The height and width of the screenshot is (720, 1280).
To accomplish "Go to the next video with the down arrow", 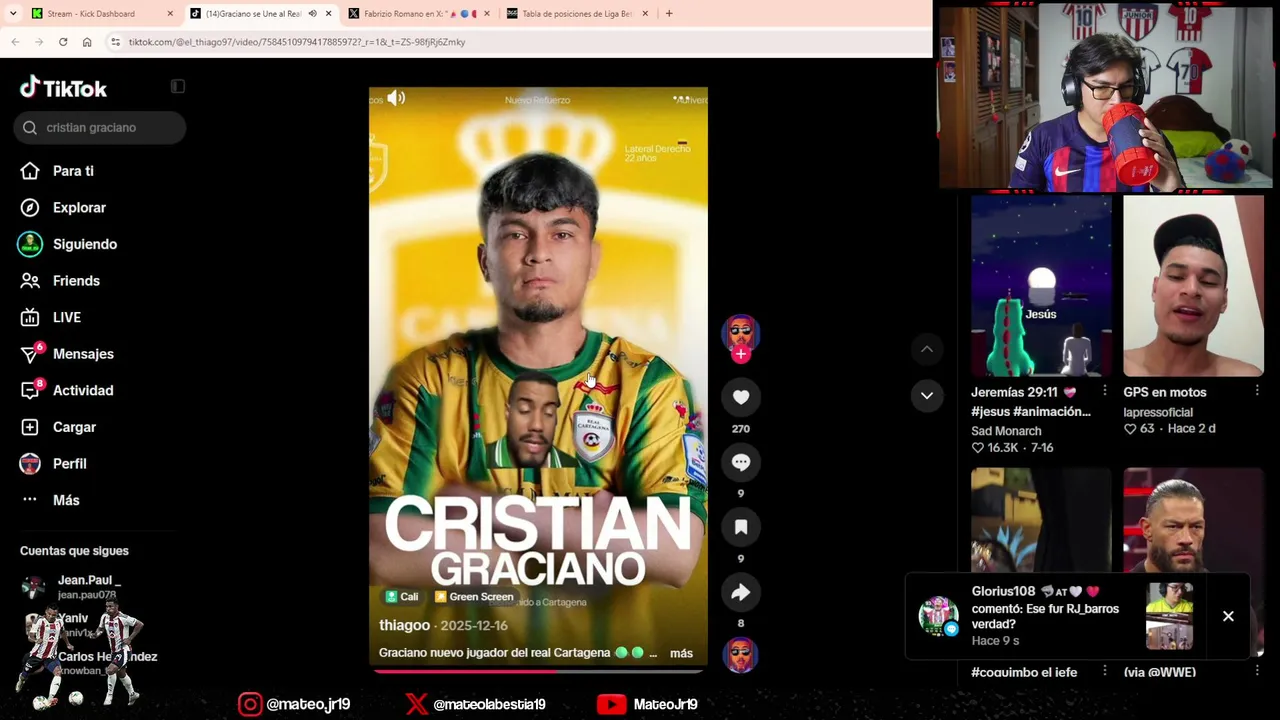I will [927, 395].
